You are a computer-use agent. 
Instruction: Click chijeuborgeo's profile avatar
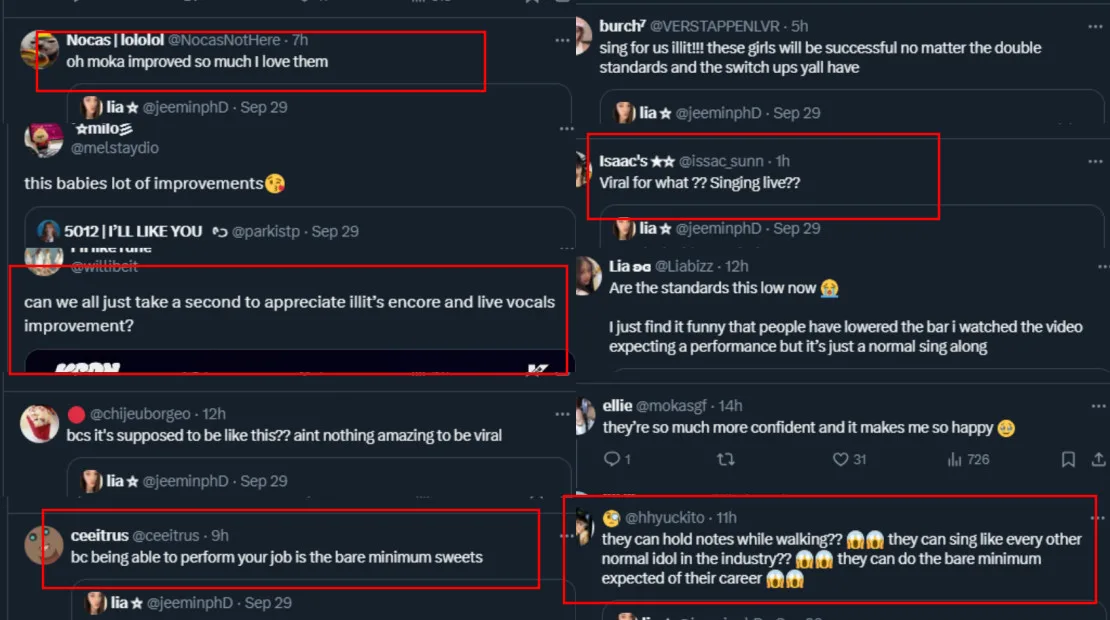tap(40, 424)
